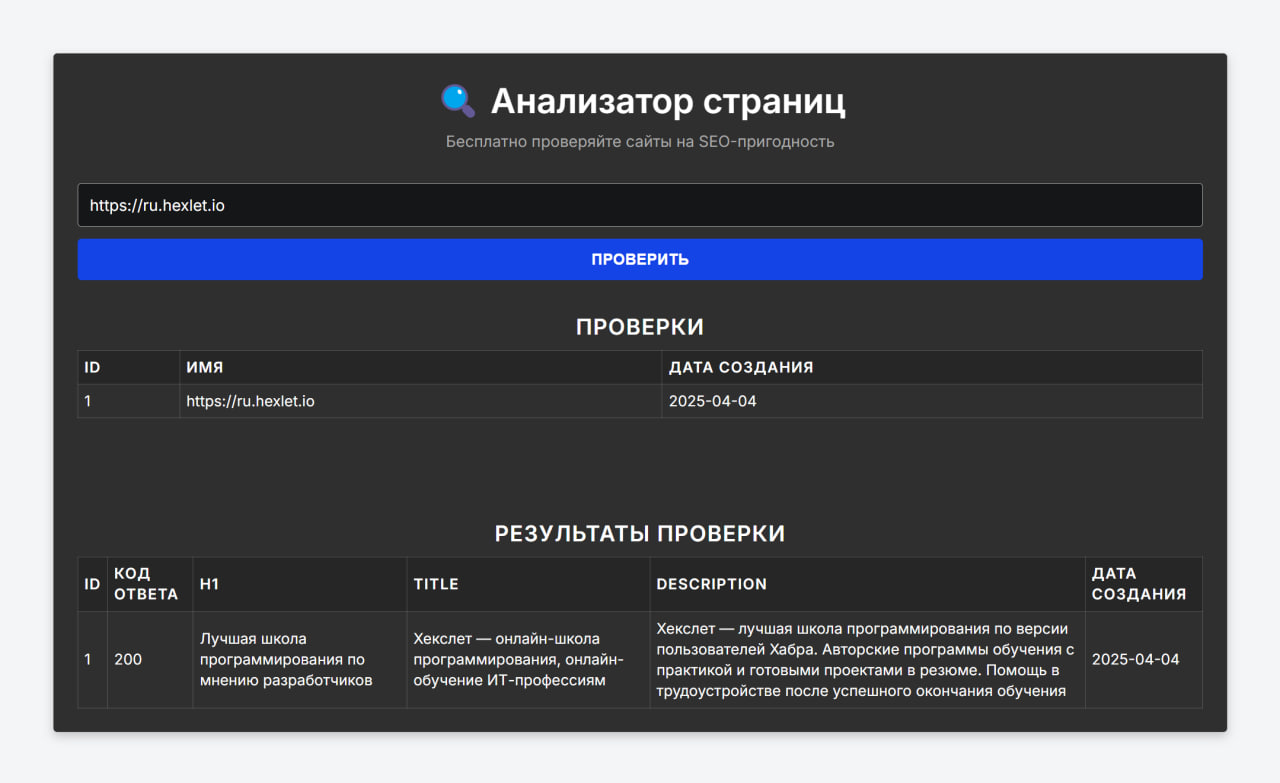Open the https://ru.hexlet.io entry in the ПРОВЕРКИ table
1280x783 pixels.
pyautogui.click(x=250, y=401)
